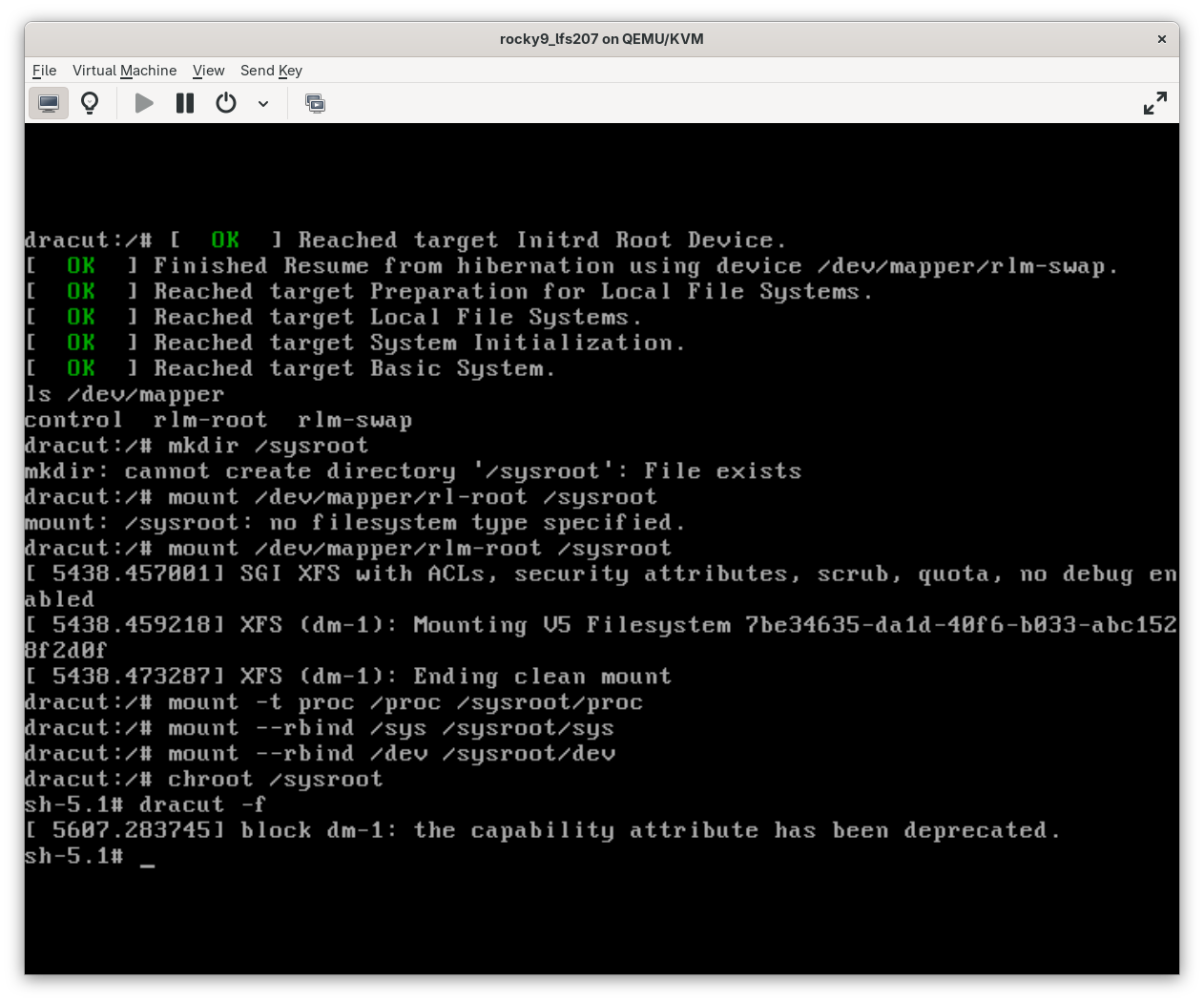
Task: Click the 'dracut -f' command text
Action: (202, 805)
